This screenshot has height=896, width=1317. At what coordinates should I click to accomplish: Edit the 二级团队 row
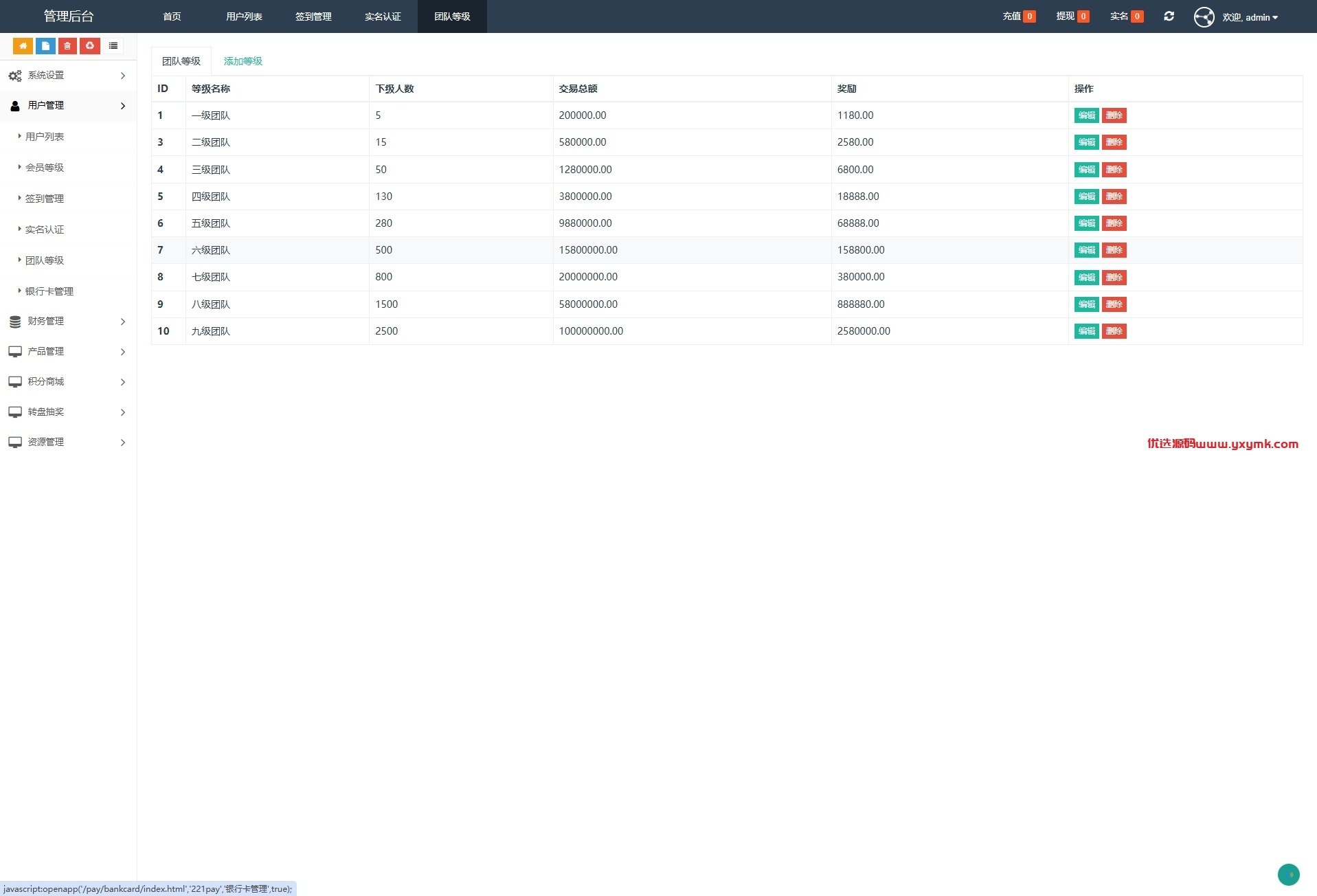pos(1086,142)
